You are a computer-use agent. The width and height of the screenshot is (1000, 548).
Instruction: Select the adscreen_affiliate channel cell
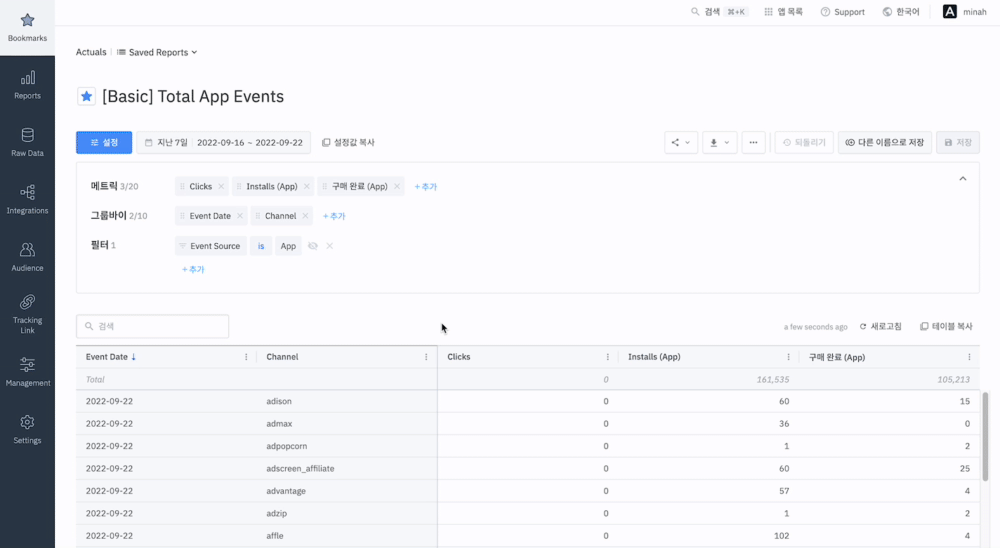point(347,468)
